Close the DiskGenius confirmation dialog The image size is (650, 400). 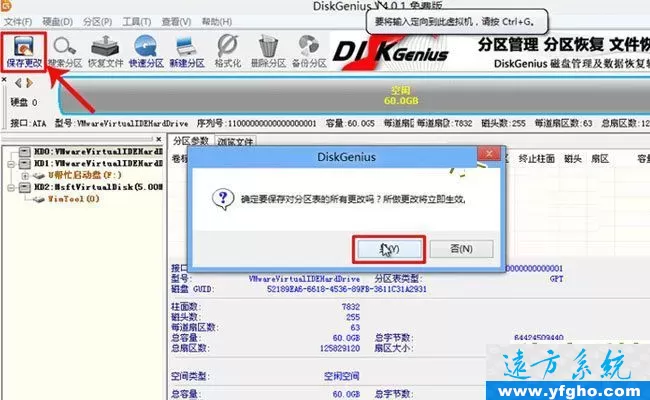489,154
